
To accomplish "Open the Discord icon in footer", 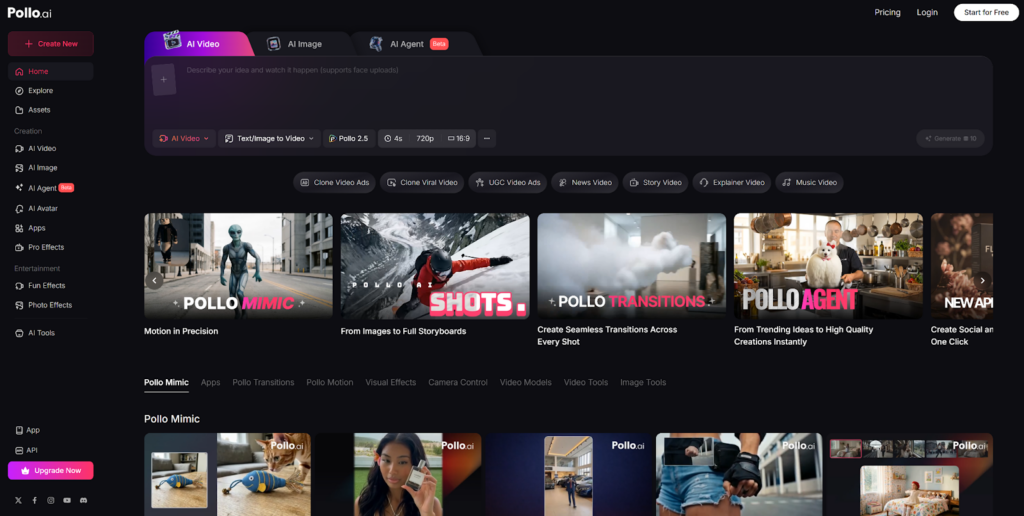I will pyautogui.click(x=83, y=500).
